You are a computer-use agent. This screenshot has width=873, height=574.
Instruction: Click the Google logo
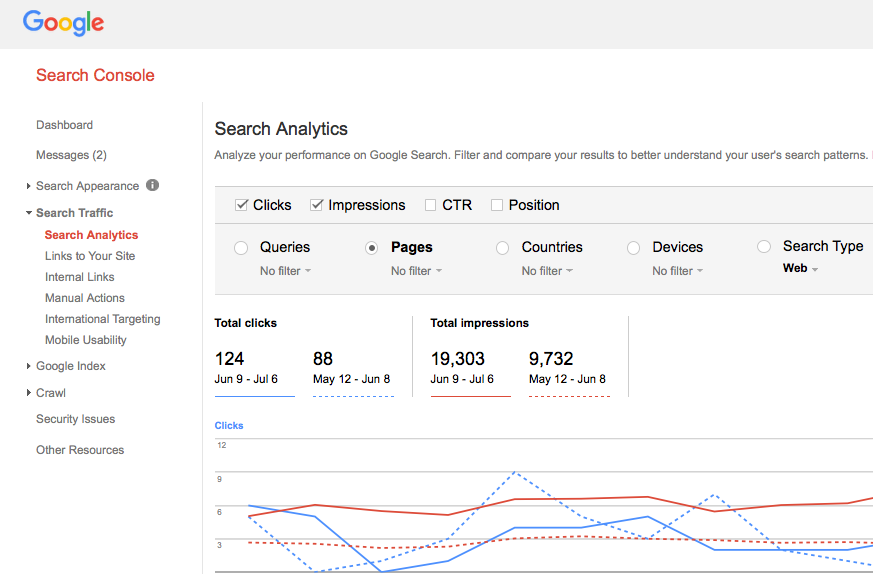(63, 23)
